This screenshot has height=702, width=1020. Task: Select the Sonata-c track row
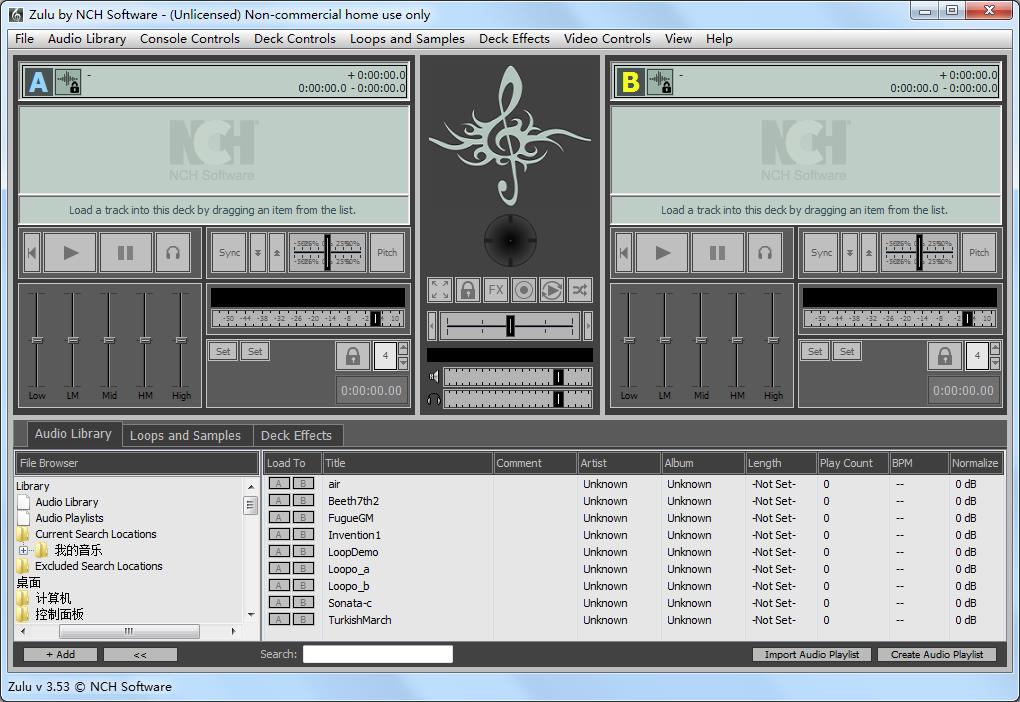click(x=634, y=602)
